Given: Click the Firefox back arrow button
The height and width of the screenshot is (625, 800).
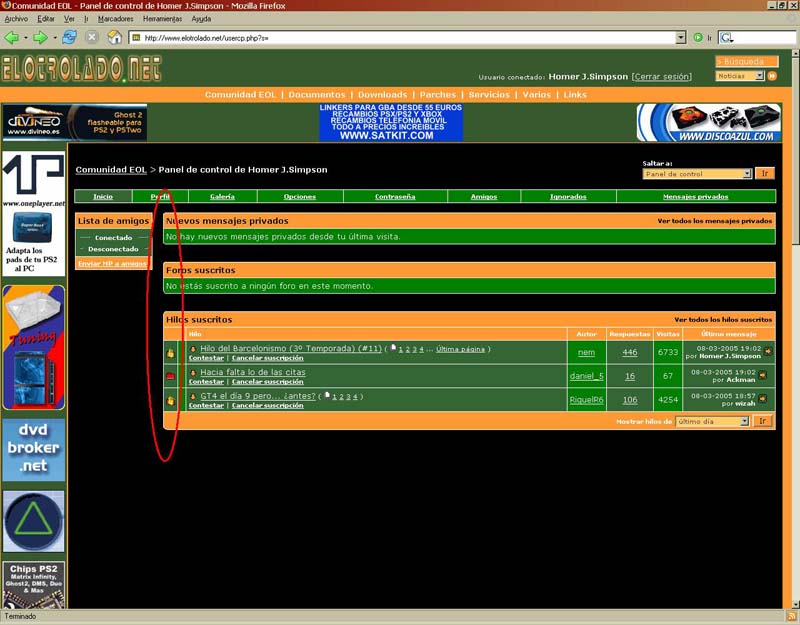Looking at the screenshot, I should (x=13, y=37).
